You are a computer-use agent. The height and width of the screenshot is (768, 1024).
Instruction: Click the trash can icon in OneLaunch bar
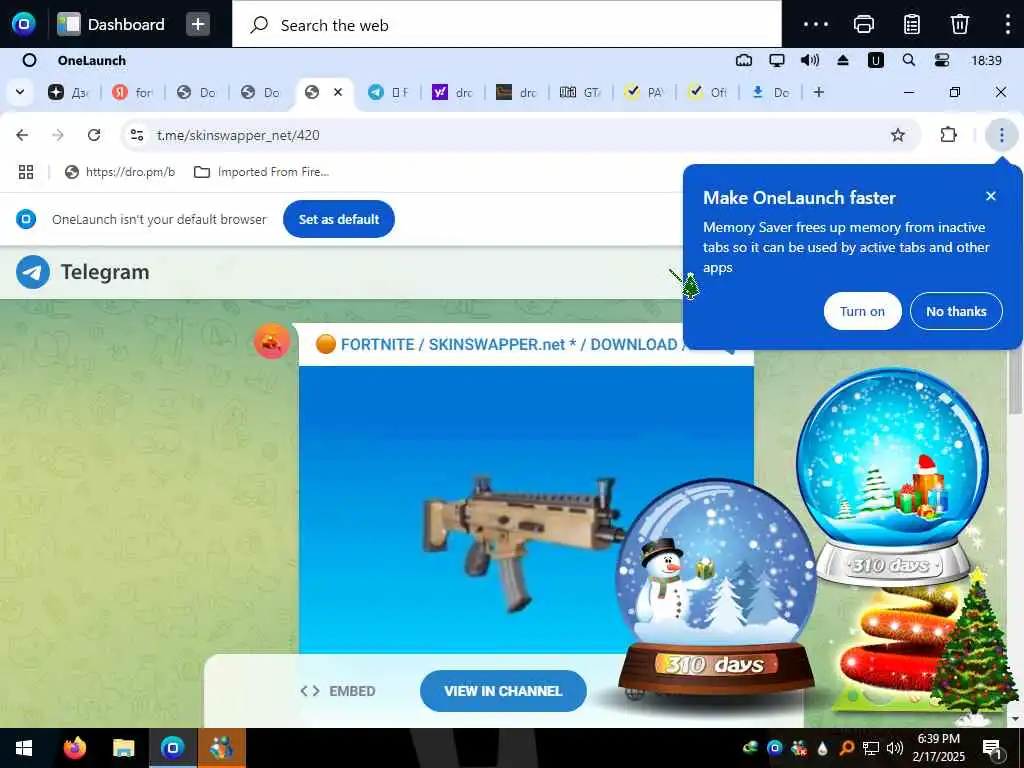[x=959, y=24]
